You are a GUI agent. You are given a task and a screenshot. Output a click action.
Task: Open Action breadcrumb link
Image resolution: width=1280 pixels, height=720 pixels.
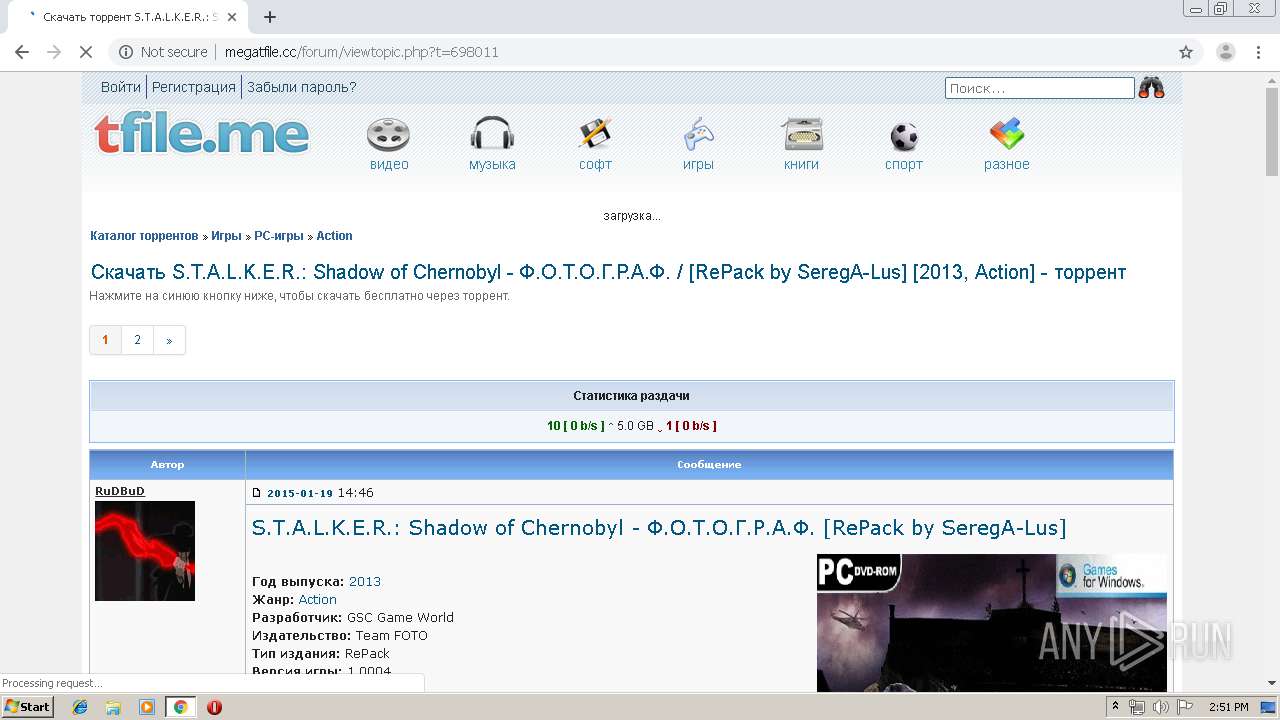(x=334, y=236)
